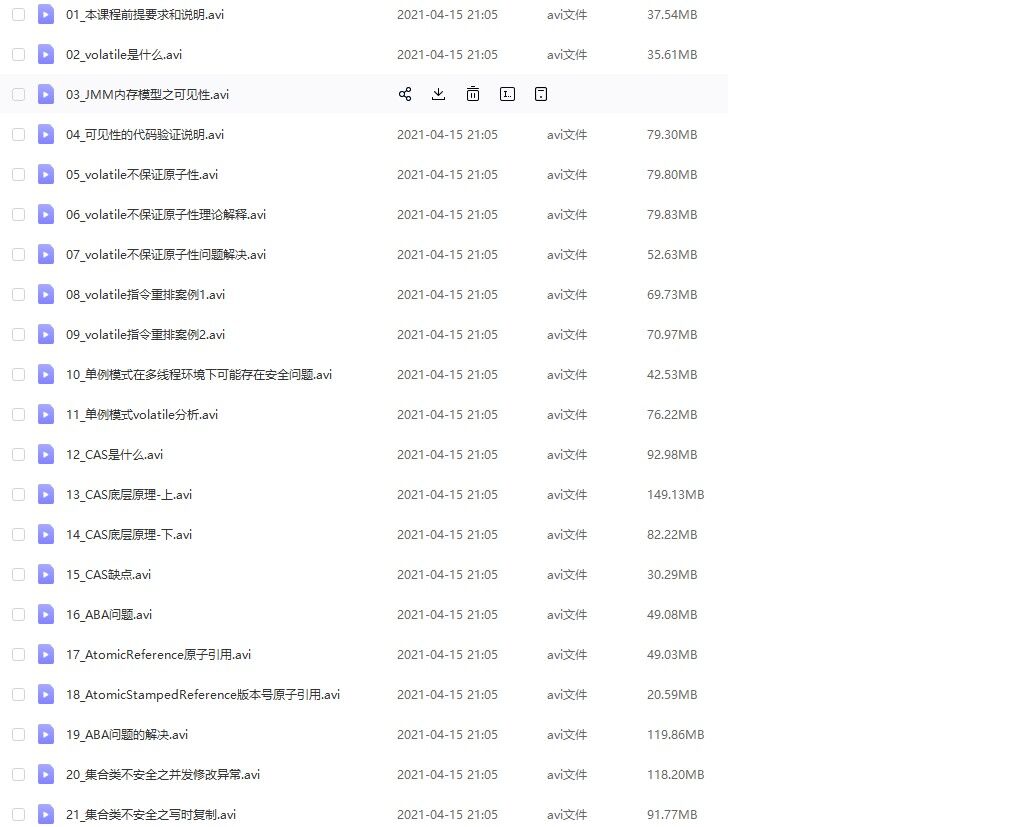Click video icon of 01_本课程前提要求和说明.avi
The height and width of the screenshot is (827, 1023).
46,14
